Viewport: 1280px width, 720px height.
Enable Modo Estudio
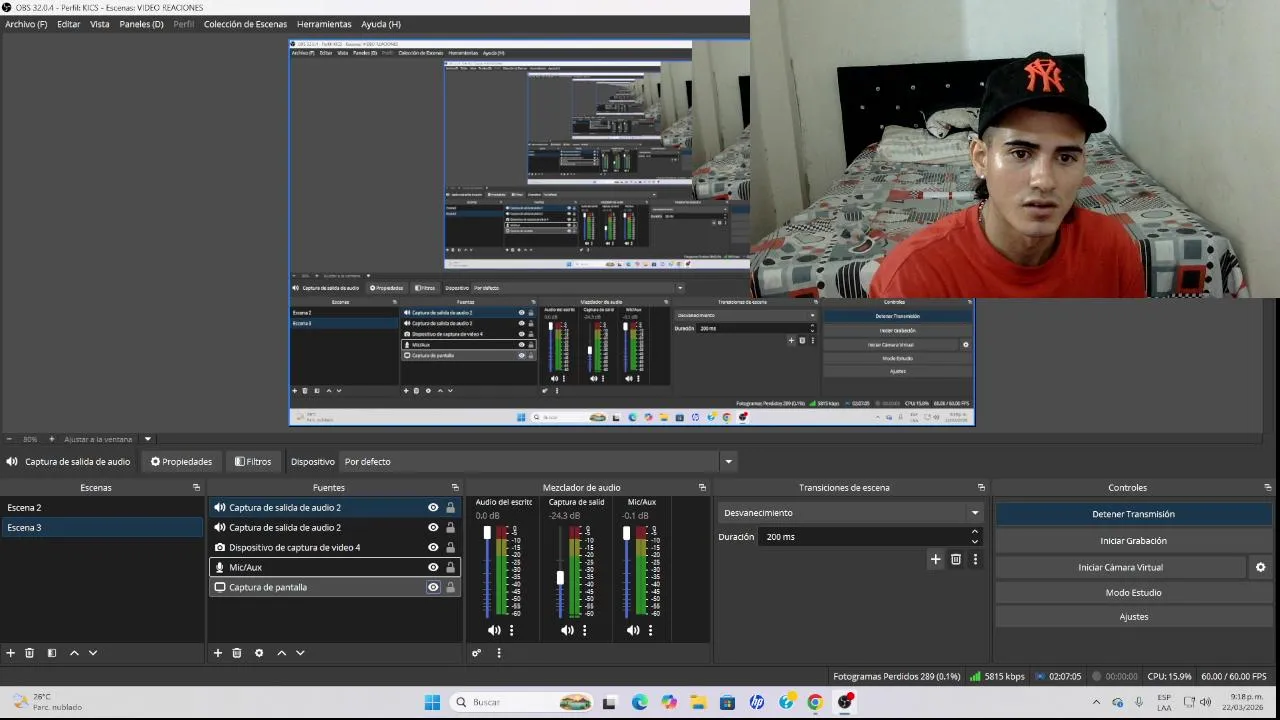click(1133, 593)
